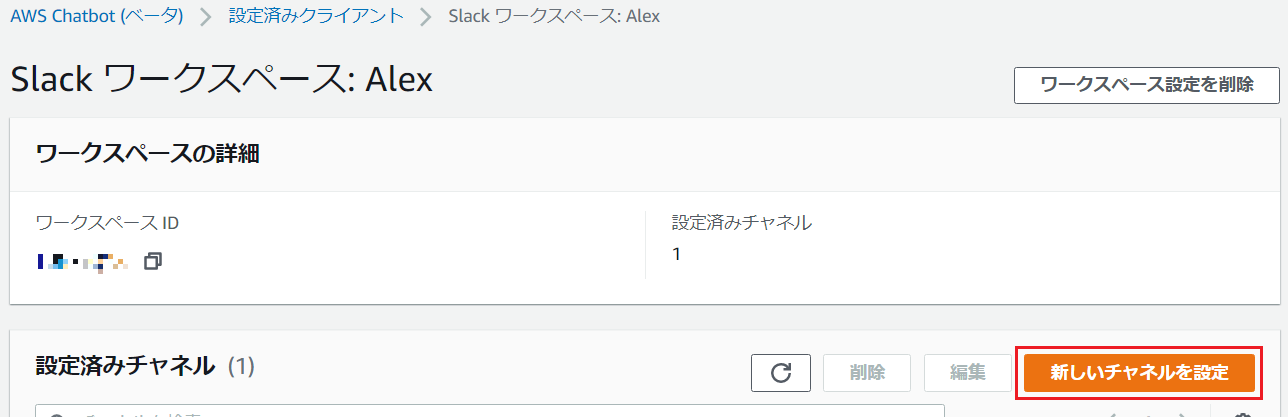This screenshot has width=1288, height=417.
Task: Click the ワークスペースの詳細 panel heading
Action: (x=147, y=154)
